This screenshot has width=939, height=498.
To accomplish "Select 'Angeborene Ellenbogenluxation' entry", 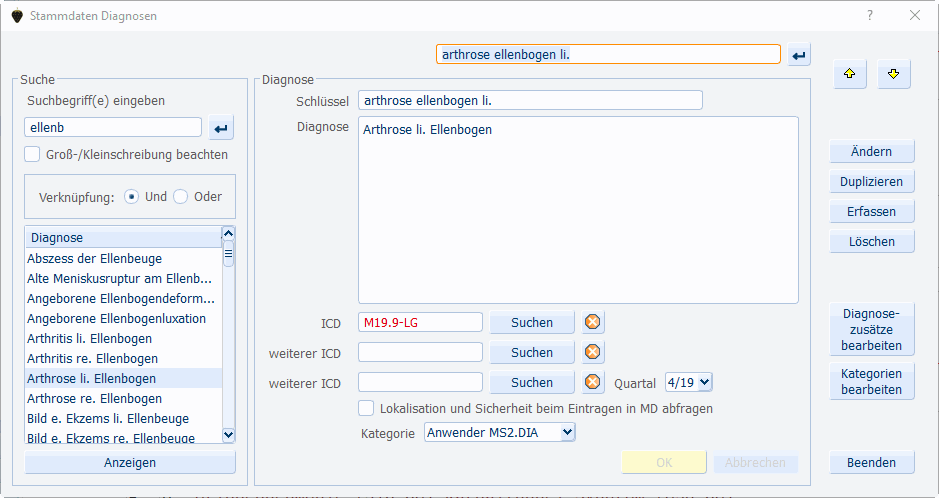I will click(123, 318).
